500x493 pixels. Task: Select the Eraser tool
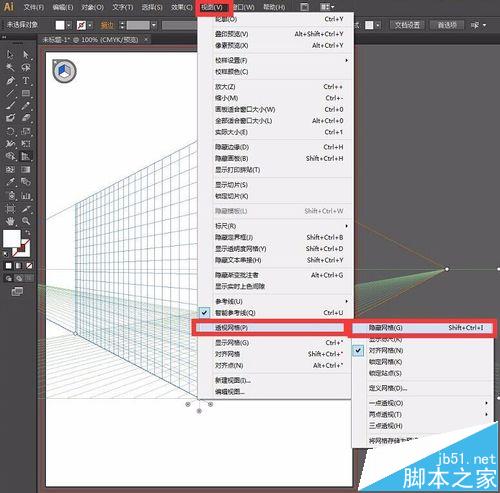26,118
